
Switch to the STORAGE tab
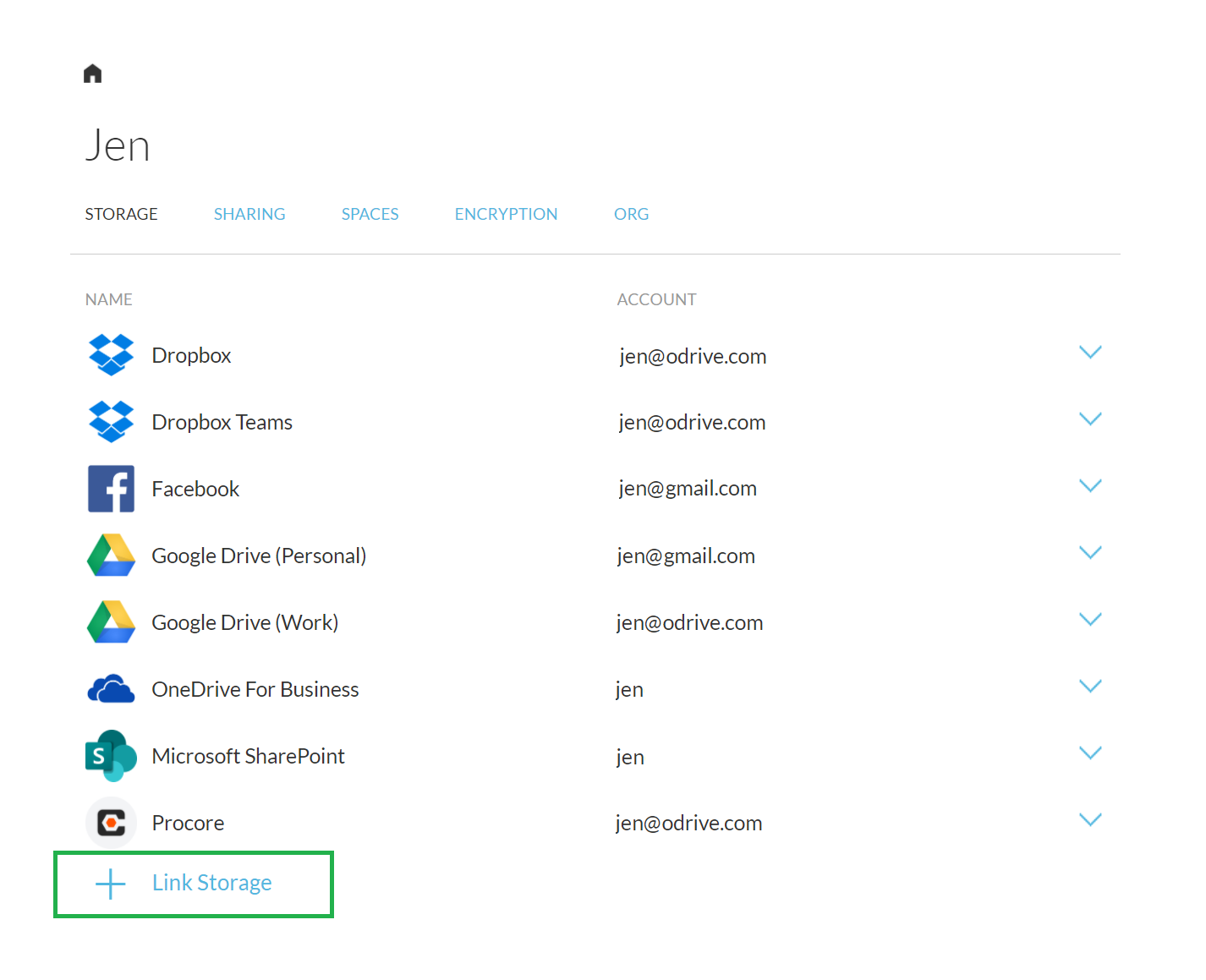[121, 214]
